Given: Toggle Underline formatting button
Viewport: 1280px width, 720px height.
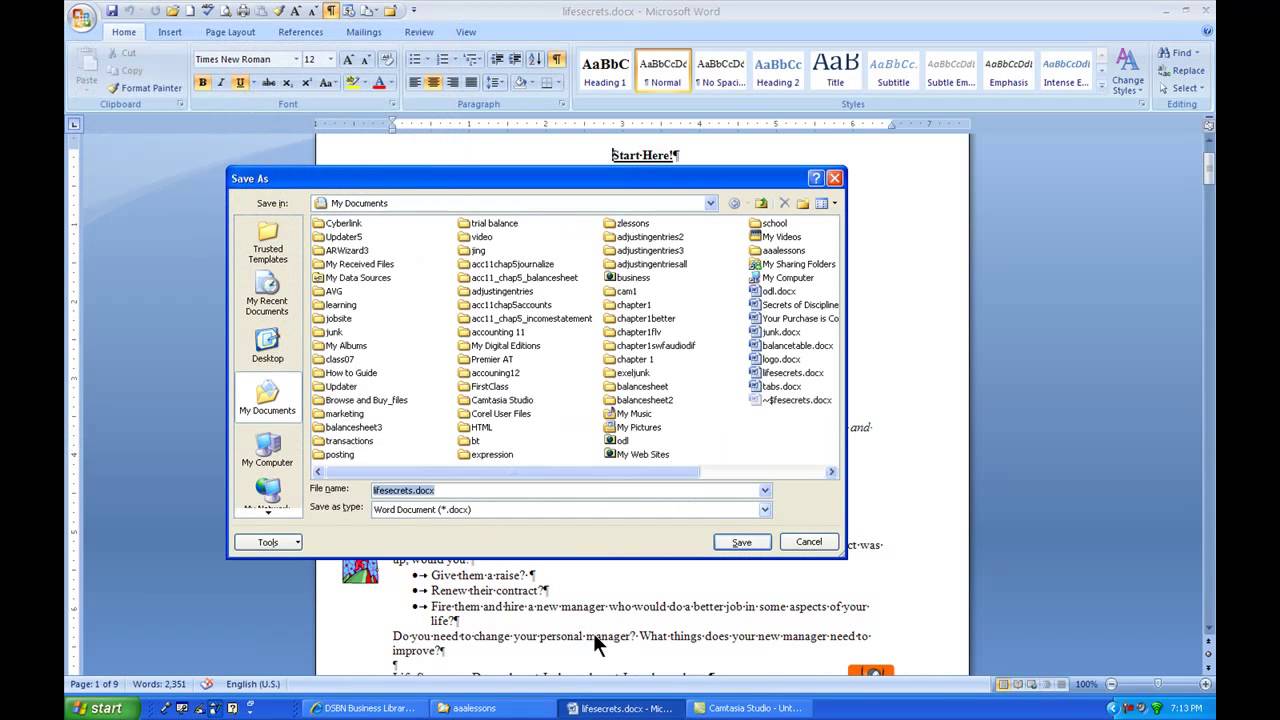Looking at the screenshot, I should (240, 83).
